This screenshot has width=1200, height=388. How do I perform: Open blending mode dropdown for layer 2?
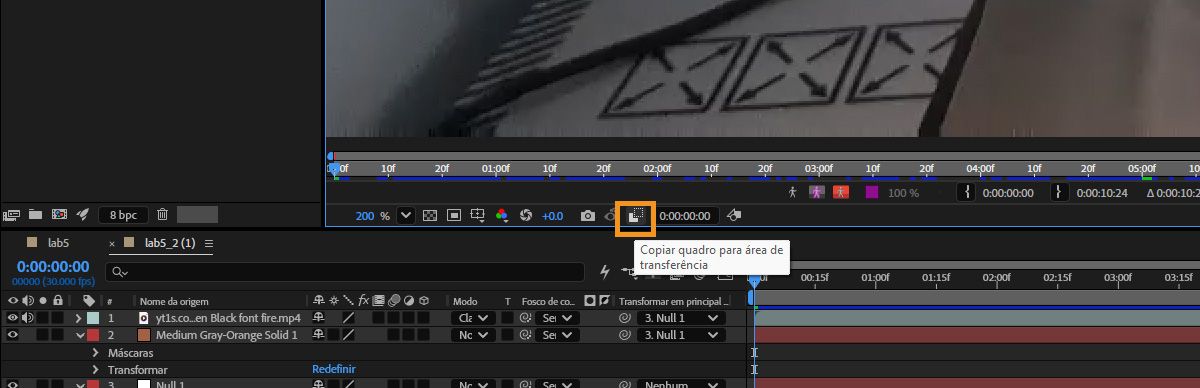coord(474,335)
